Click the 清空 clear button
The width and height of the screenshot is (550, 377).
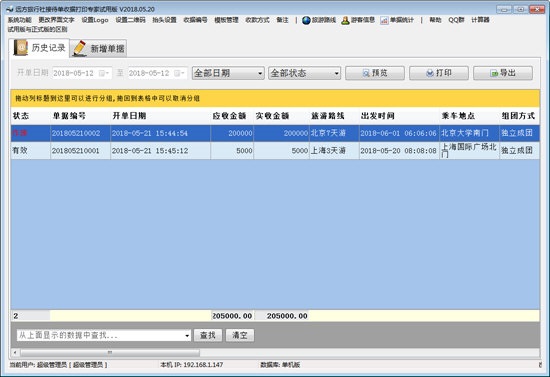tap(240, 335)
